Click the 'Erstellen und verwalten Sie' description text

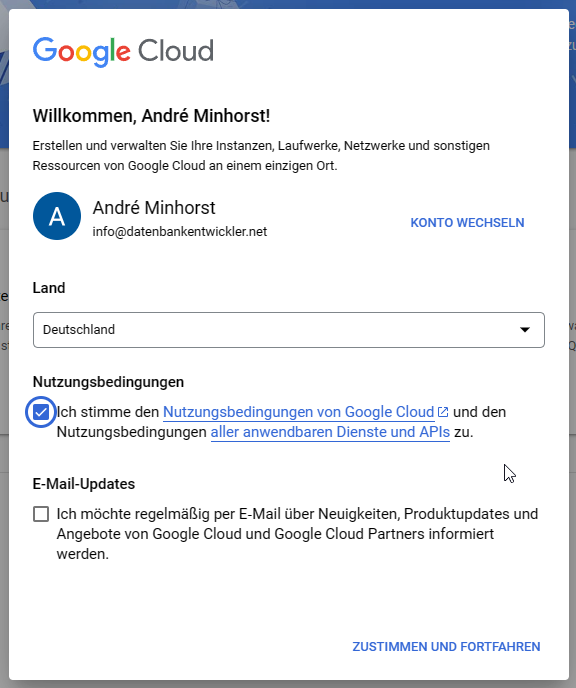[261, 156]
